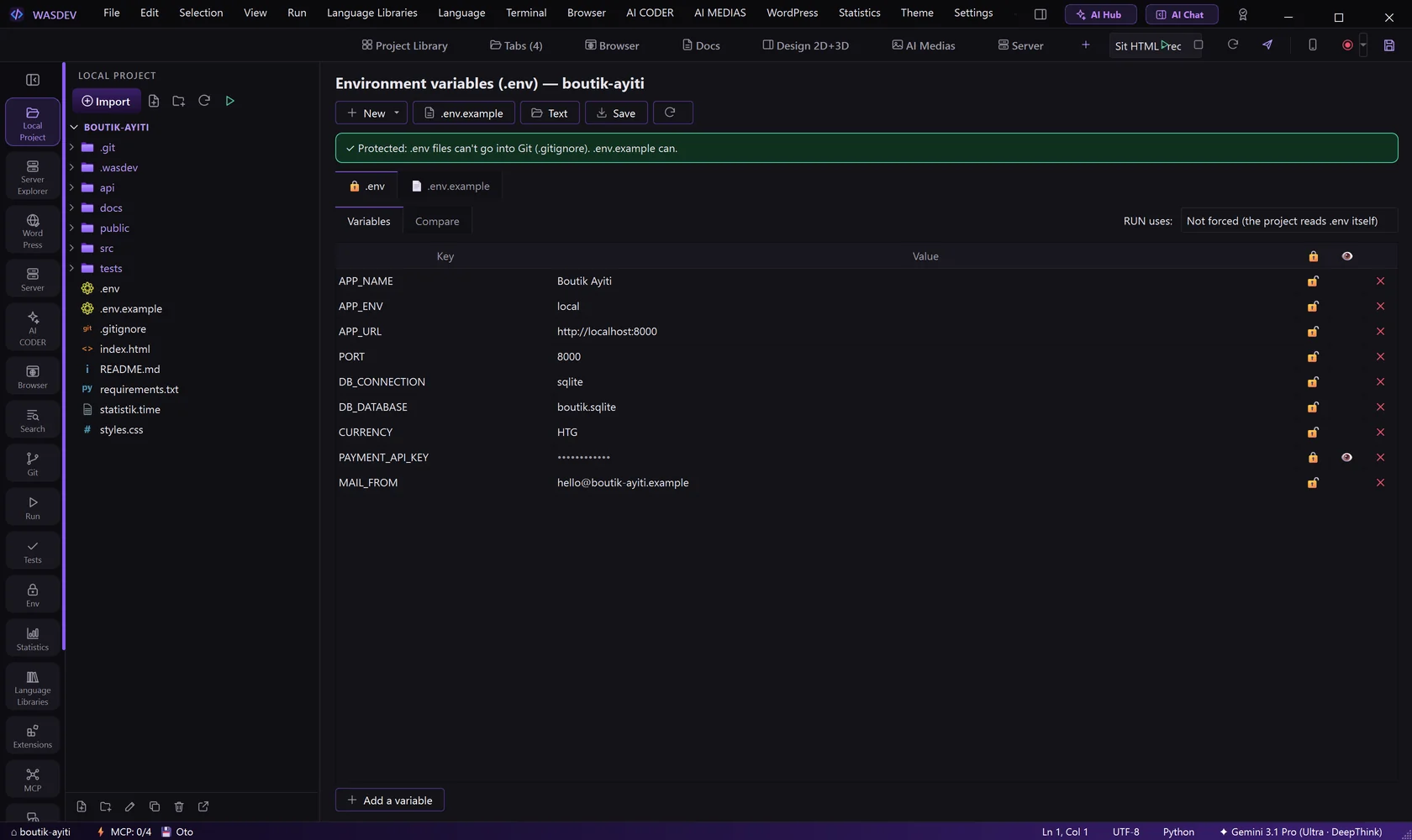Click the APP_URL value field
Image resolution: width=1412 pixels, height=840 pixels.
pos(925,332)
